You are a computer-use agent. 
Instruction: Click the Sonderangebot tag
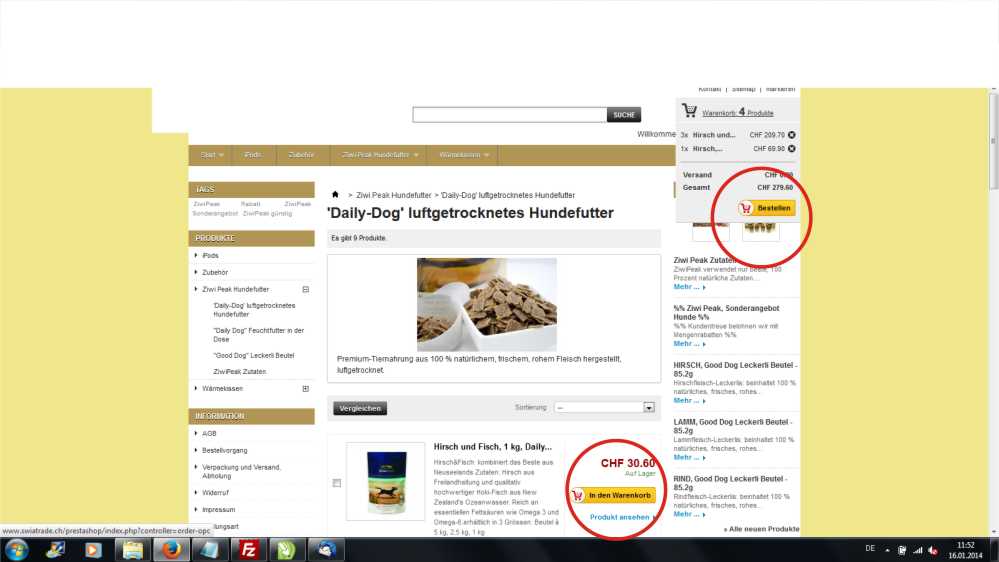[x=215, y=213]
